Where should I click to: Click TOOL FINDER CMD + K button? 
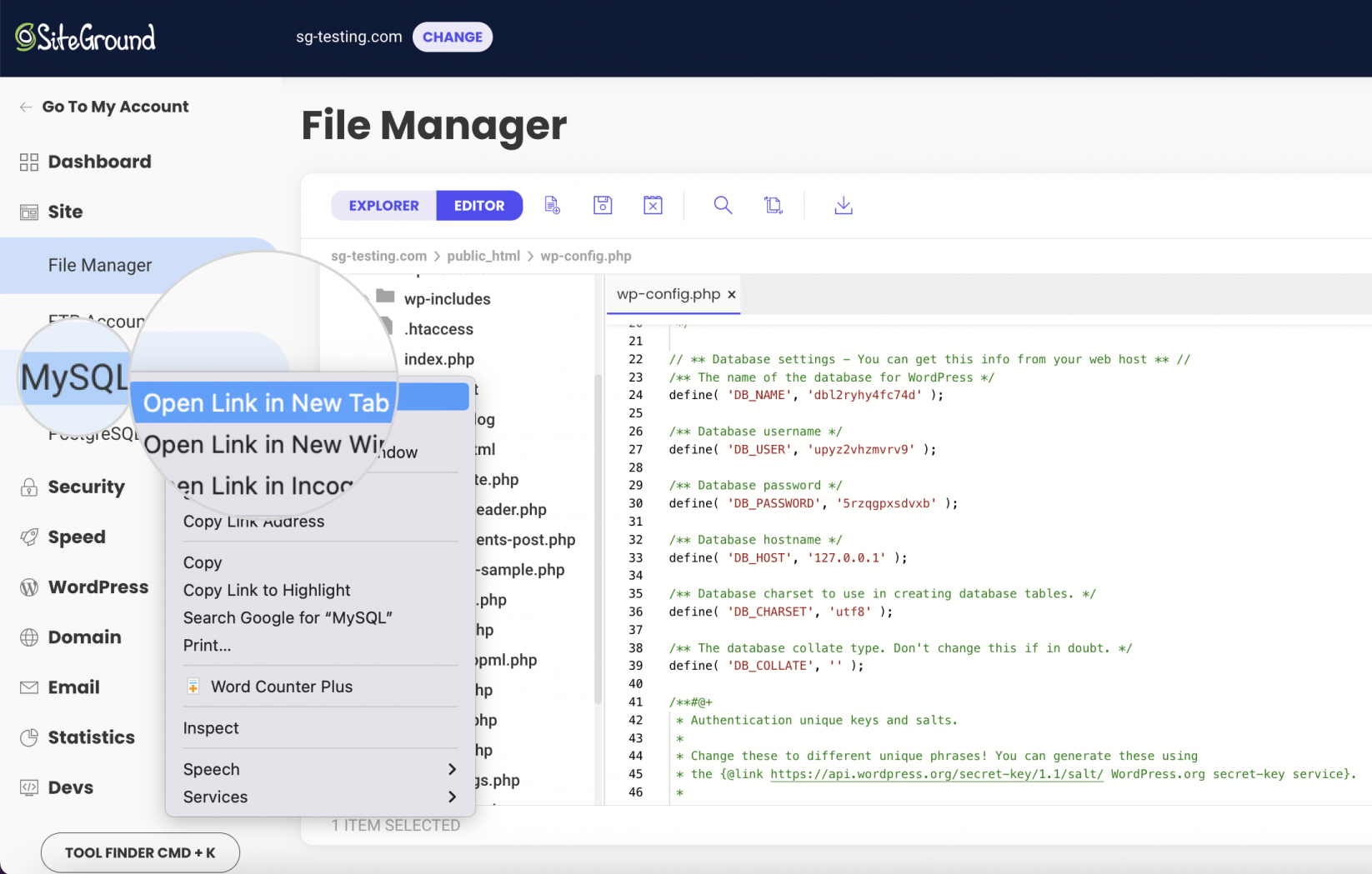point(140,852)
